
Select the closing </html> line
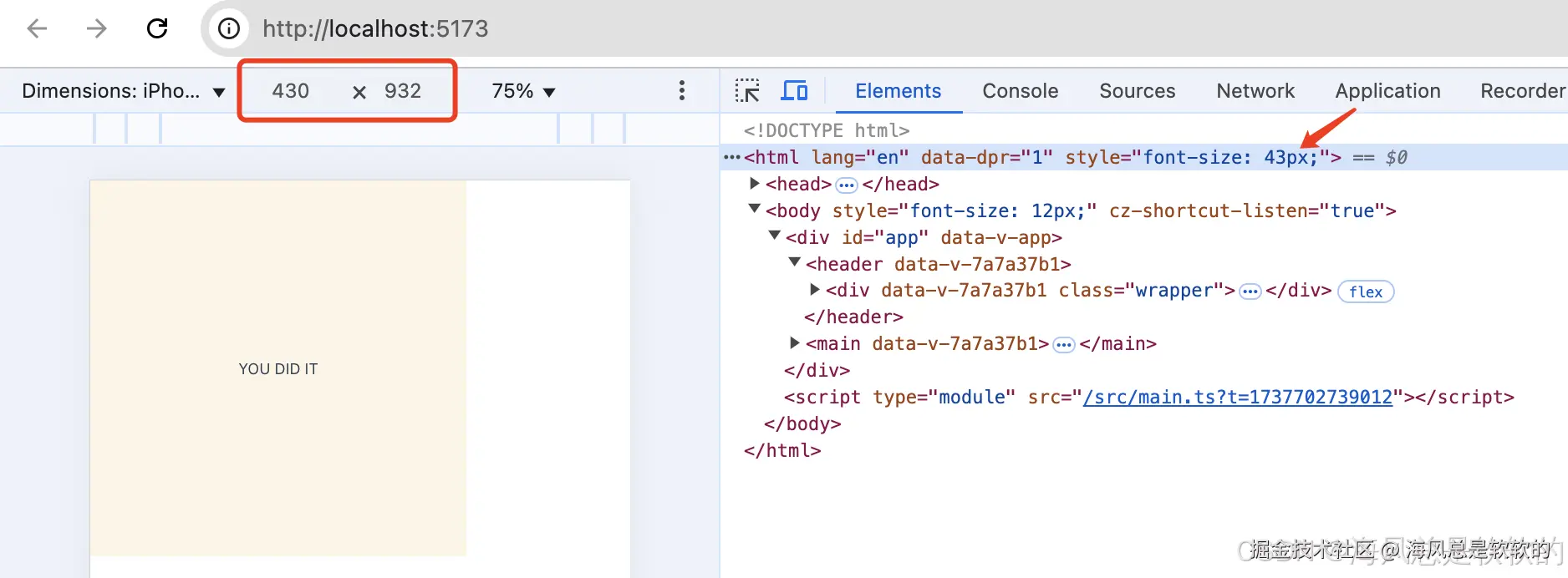(x=782, y=450)
